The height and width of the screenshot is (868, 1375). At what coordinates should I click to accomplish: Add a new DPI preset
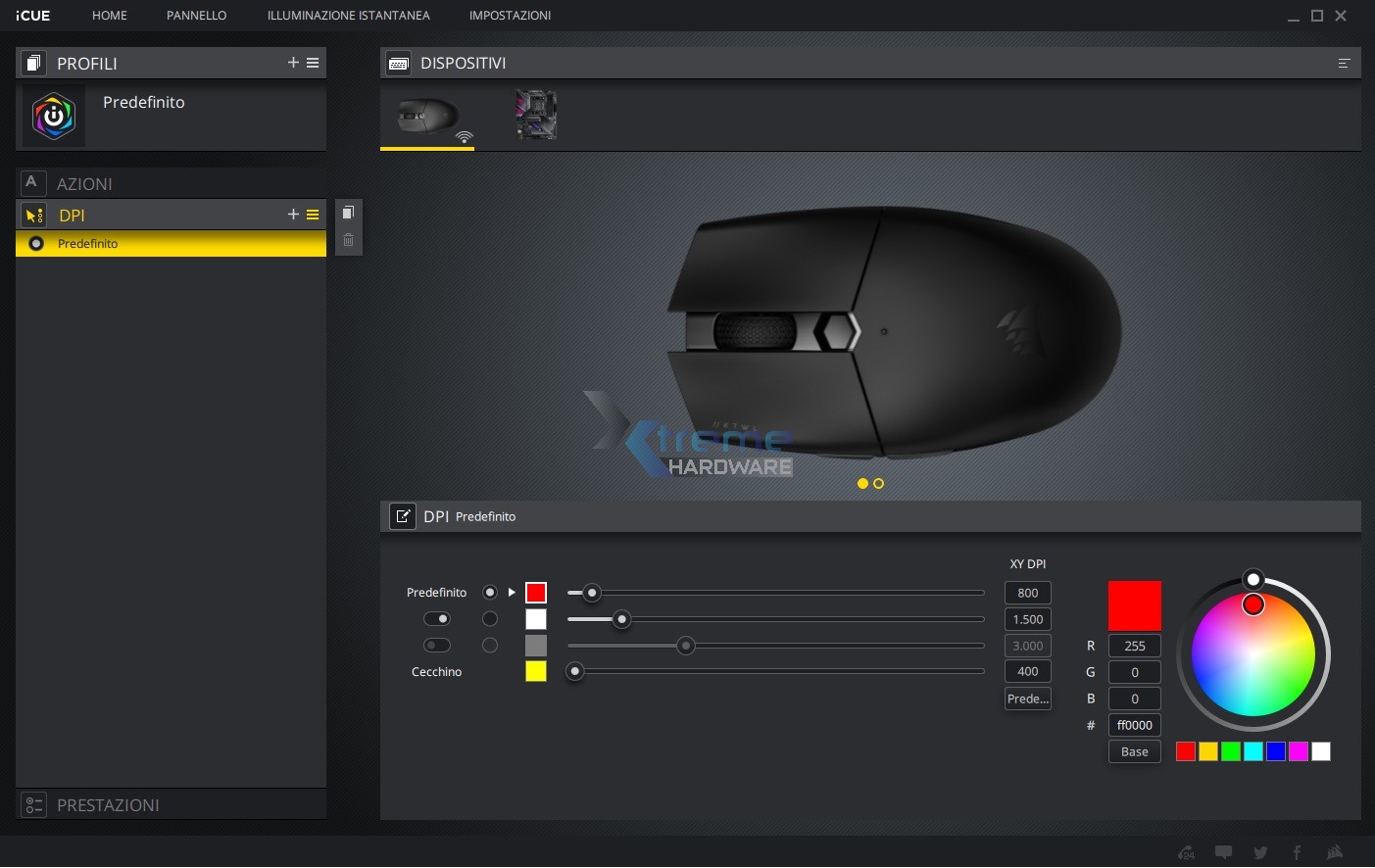click(x=293, y=215)
